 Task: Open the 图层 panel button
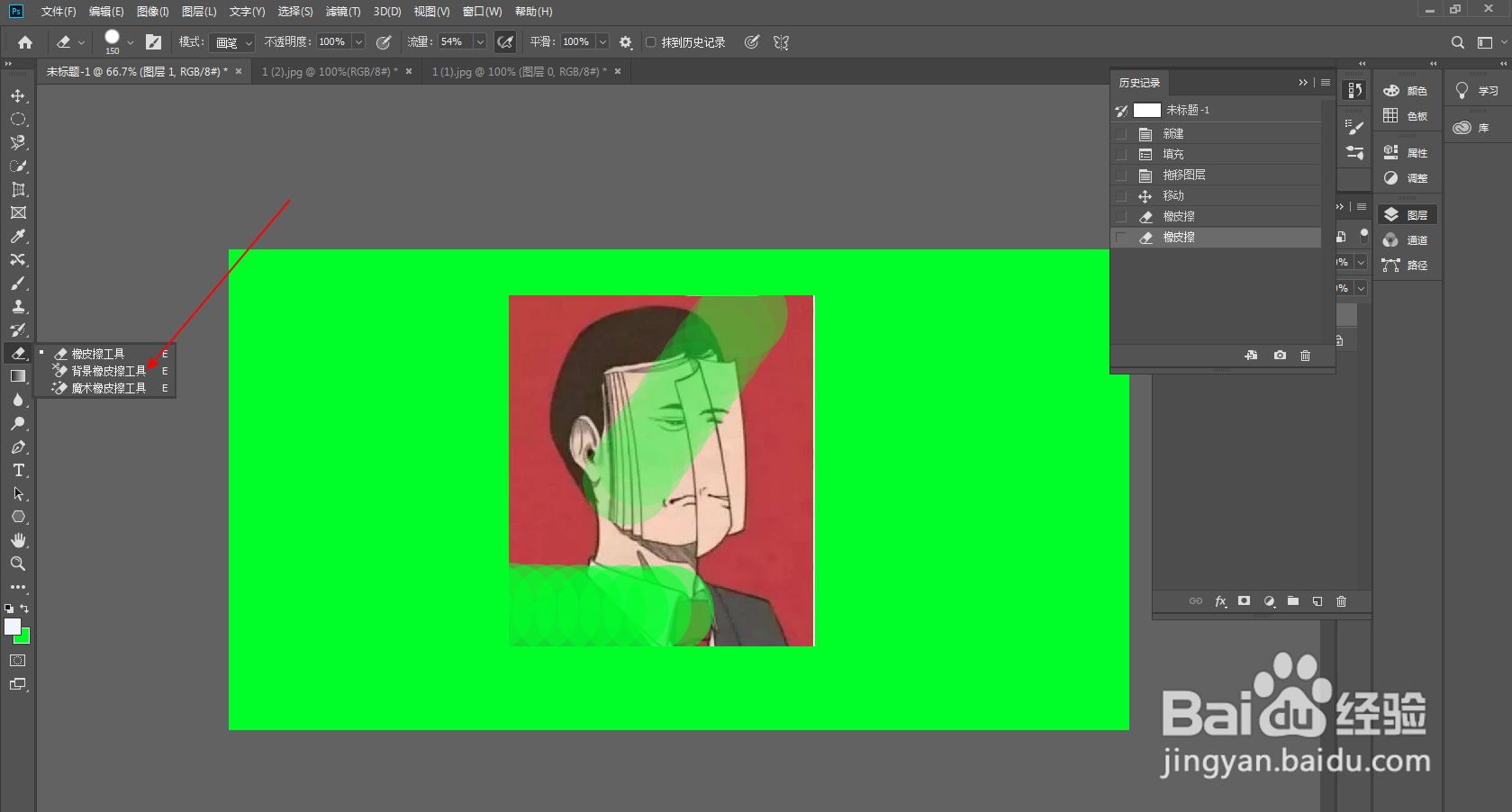click(1408, 215)
